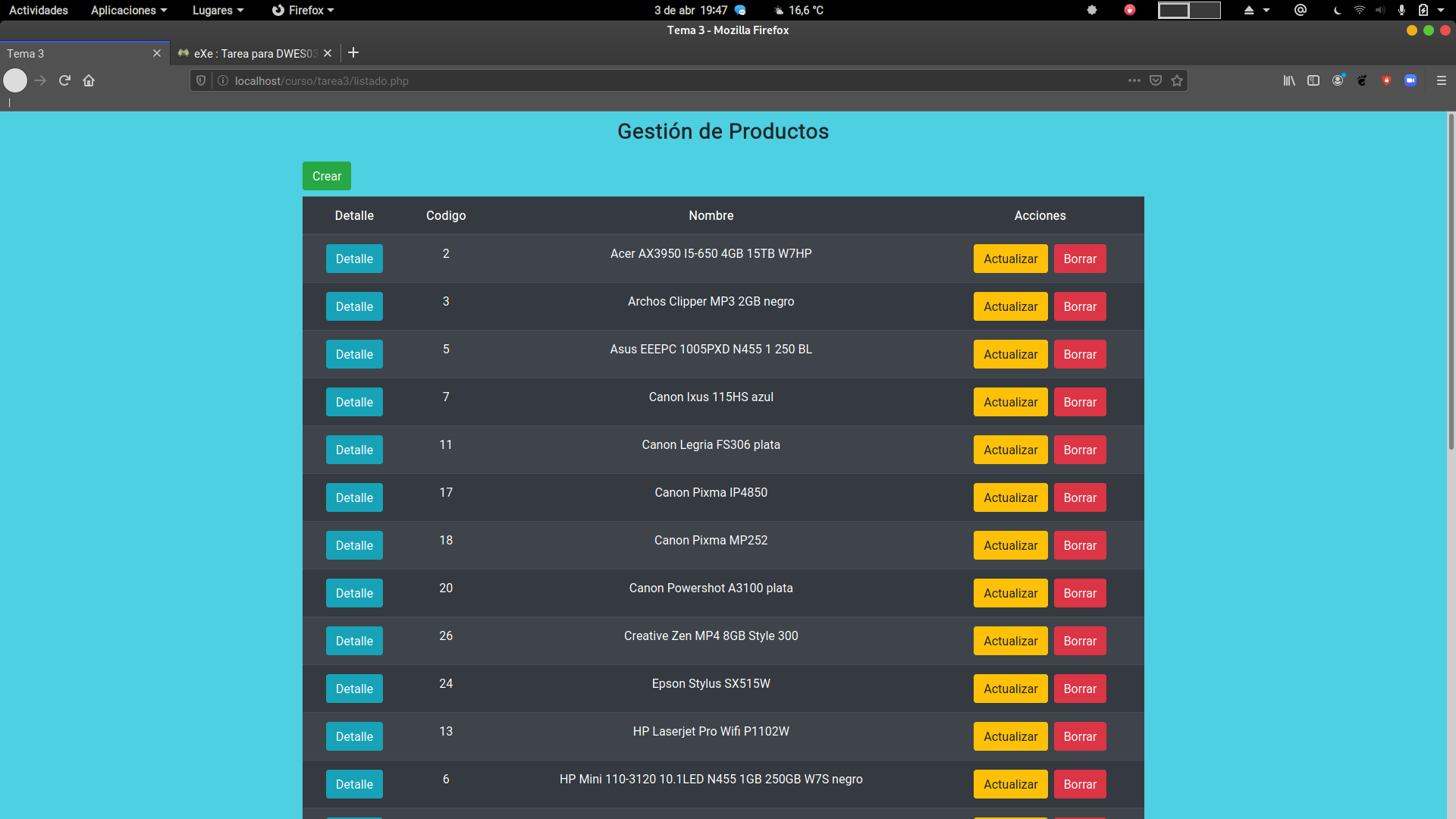
Task: Close the Tema 3 tab
Action: click(x=157, y=53)
